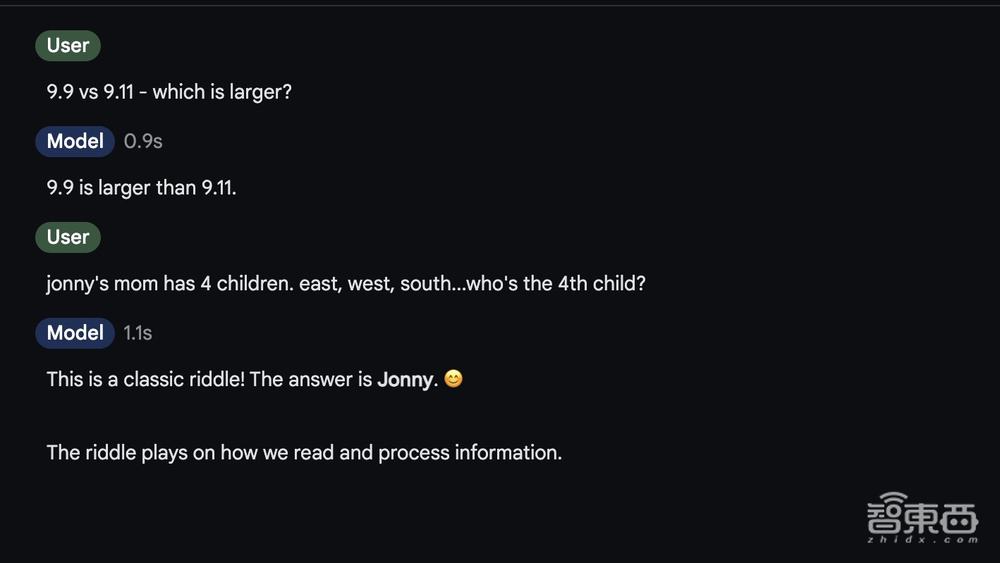Click the User badge above the jonny riddle
Image resolution: width=1000 pixels, height=563 pixels.
click(68, 237)
